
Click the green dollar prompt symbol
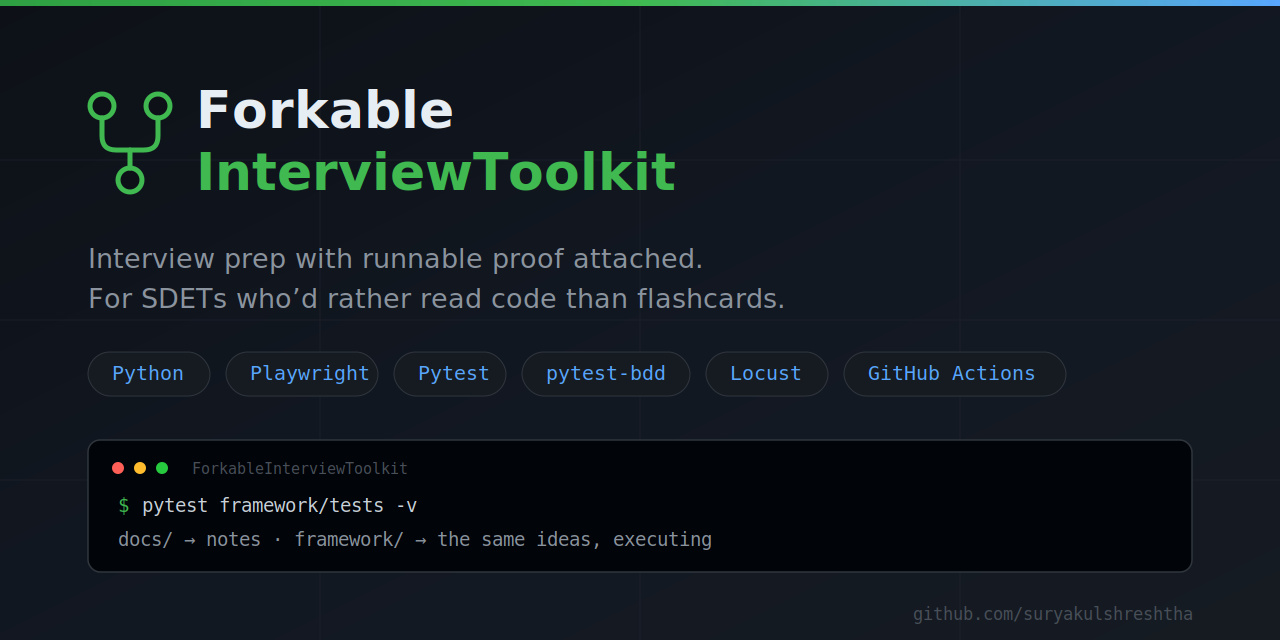pos(124,506)
